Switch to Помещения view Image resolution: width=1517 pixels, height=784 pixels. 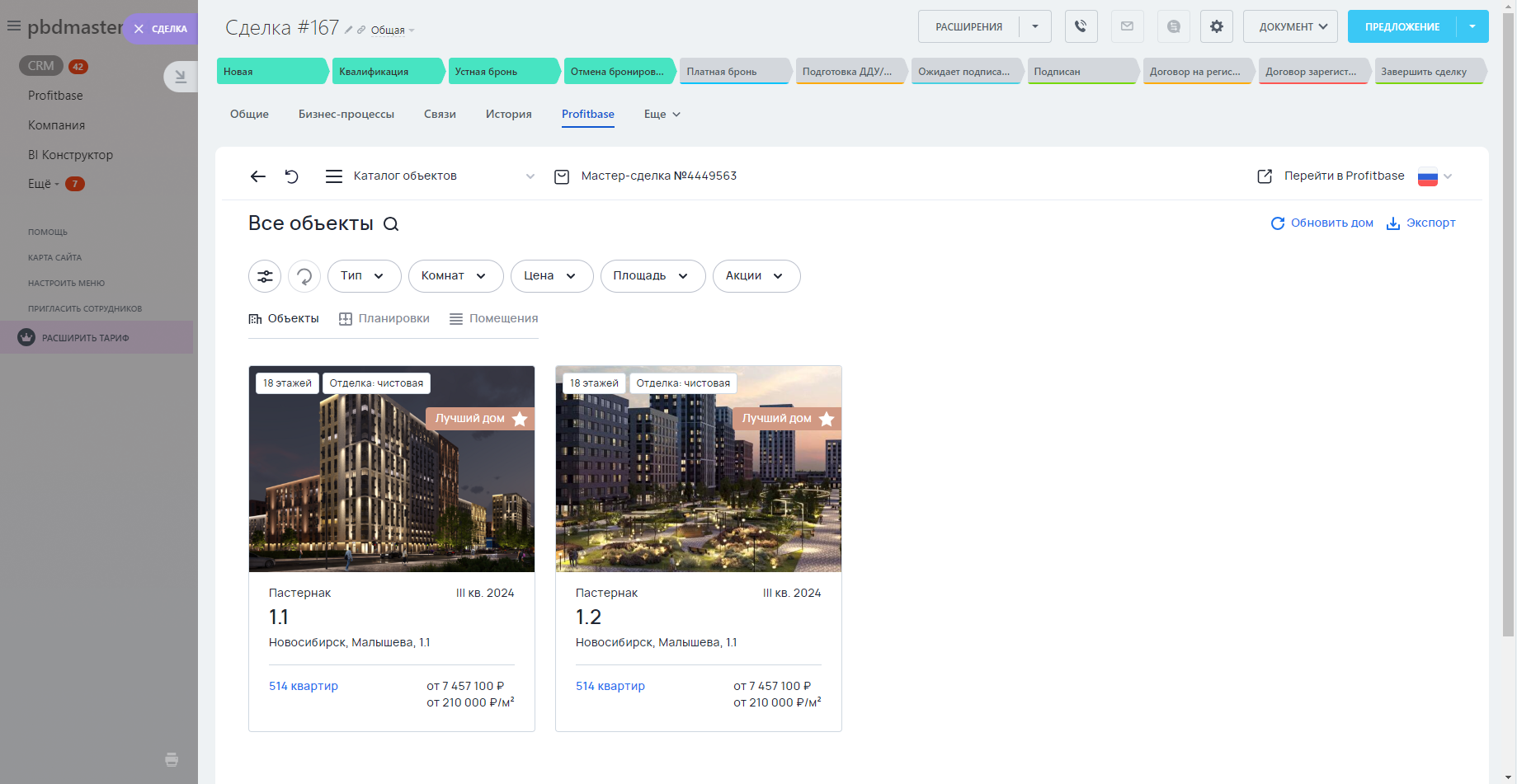[x=493, y=319]
